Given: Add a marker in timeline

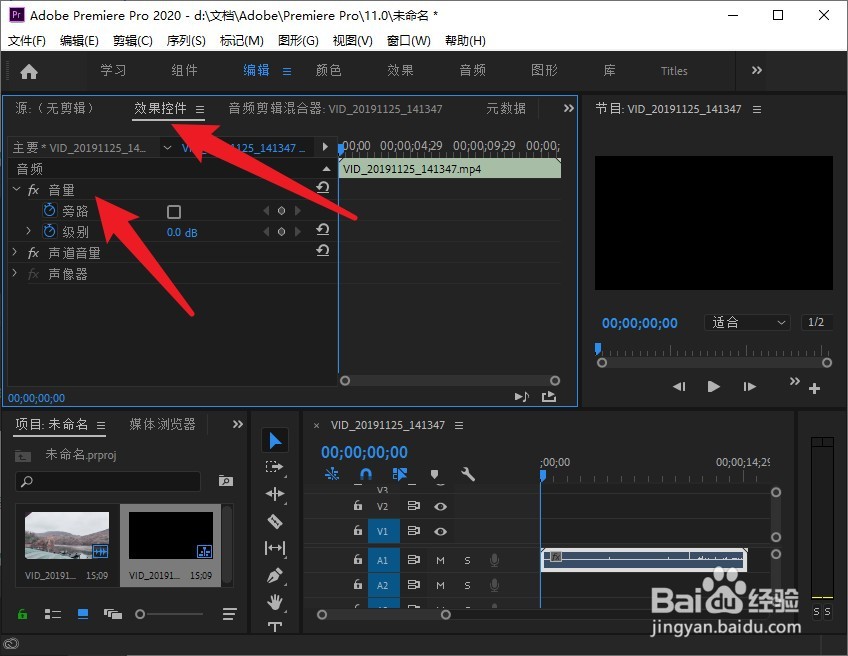Looking at the screenshot, I should [x=434, y=474].
